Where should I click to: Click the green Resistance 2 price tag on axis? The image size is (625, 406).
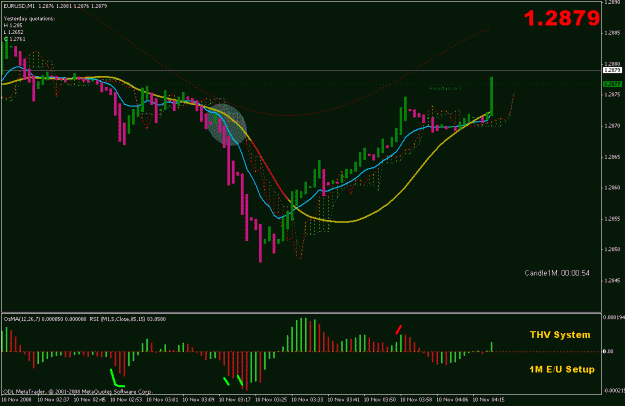coord(613,84)
